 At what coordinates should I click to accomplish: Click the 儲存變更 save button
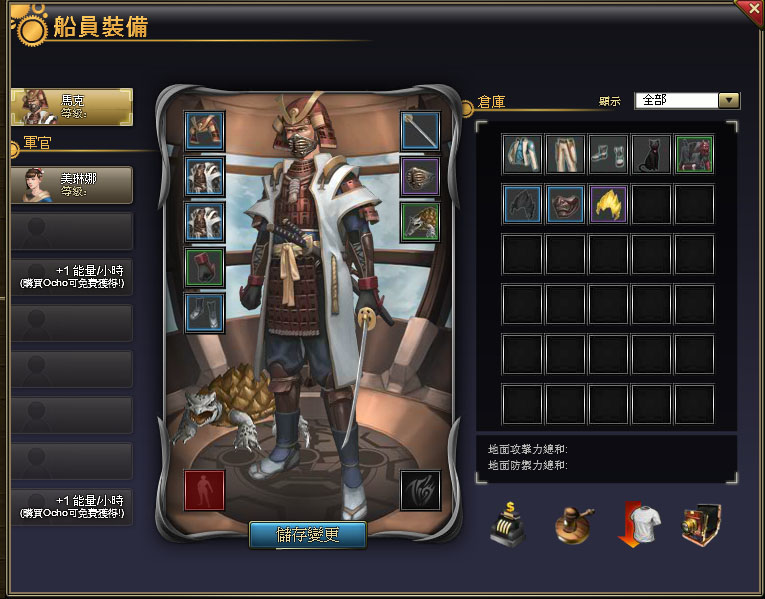(308, 535)
